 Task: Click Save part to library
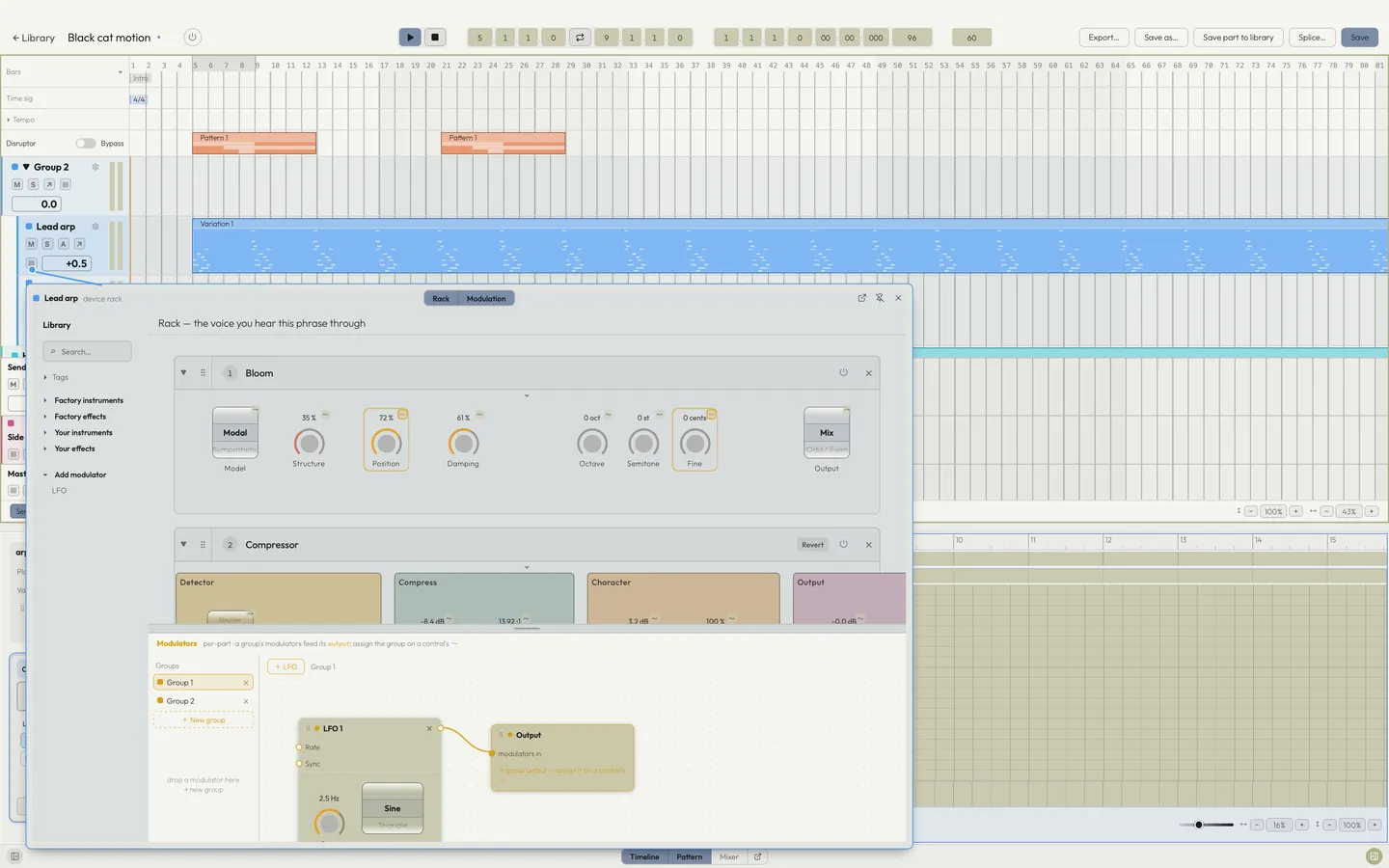pos(1238,38)
